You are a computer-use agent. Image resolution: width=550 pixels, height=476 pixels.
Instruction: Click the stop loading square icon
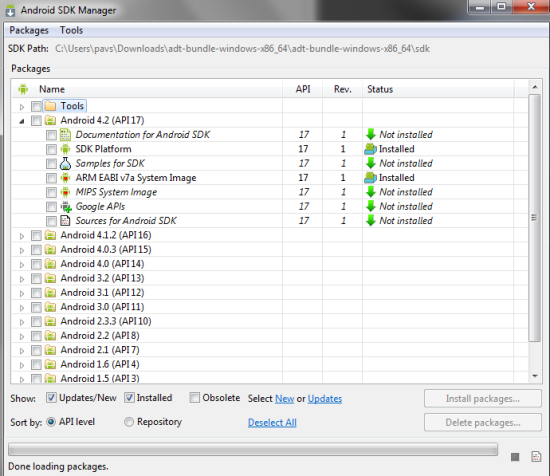tap(515, 457)
